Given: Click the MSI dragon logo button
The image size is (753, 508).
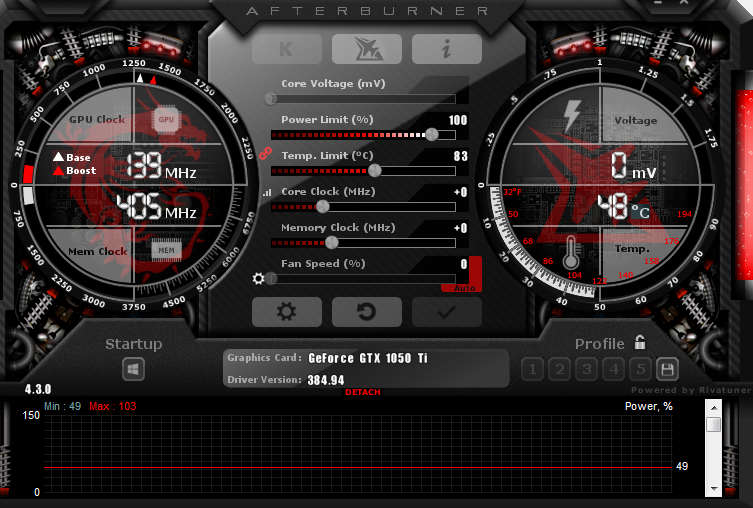Looking at the screenshot, I should (367, 48).
